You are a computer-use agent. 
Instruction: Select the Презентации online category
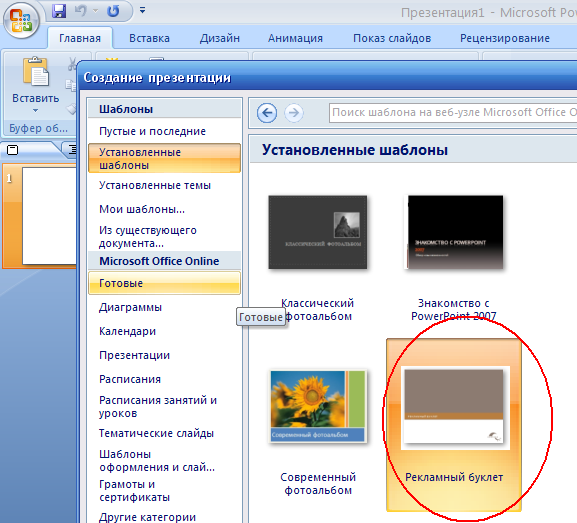click(x=164, y=355)
